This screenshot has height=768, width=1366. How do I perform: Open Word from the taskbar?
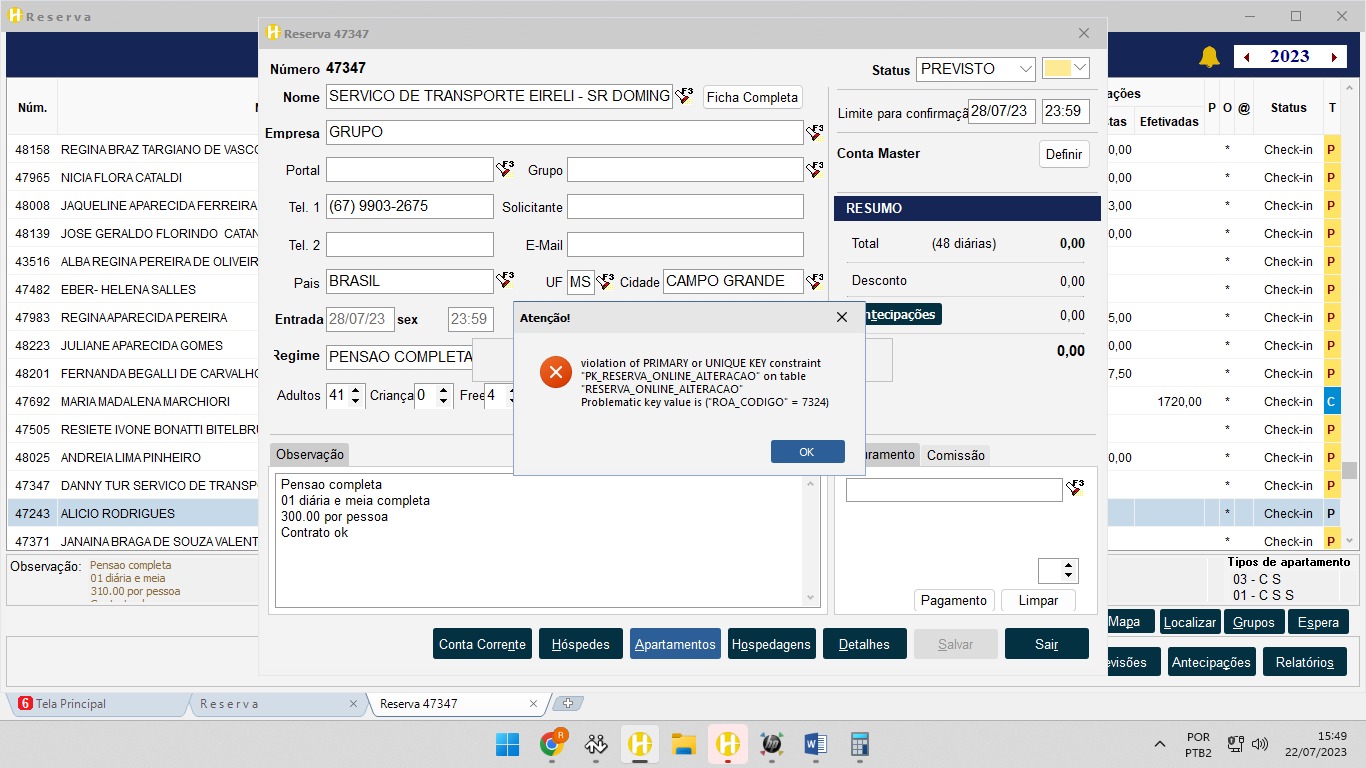click(815, 744)
